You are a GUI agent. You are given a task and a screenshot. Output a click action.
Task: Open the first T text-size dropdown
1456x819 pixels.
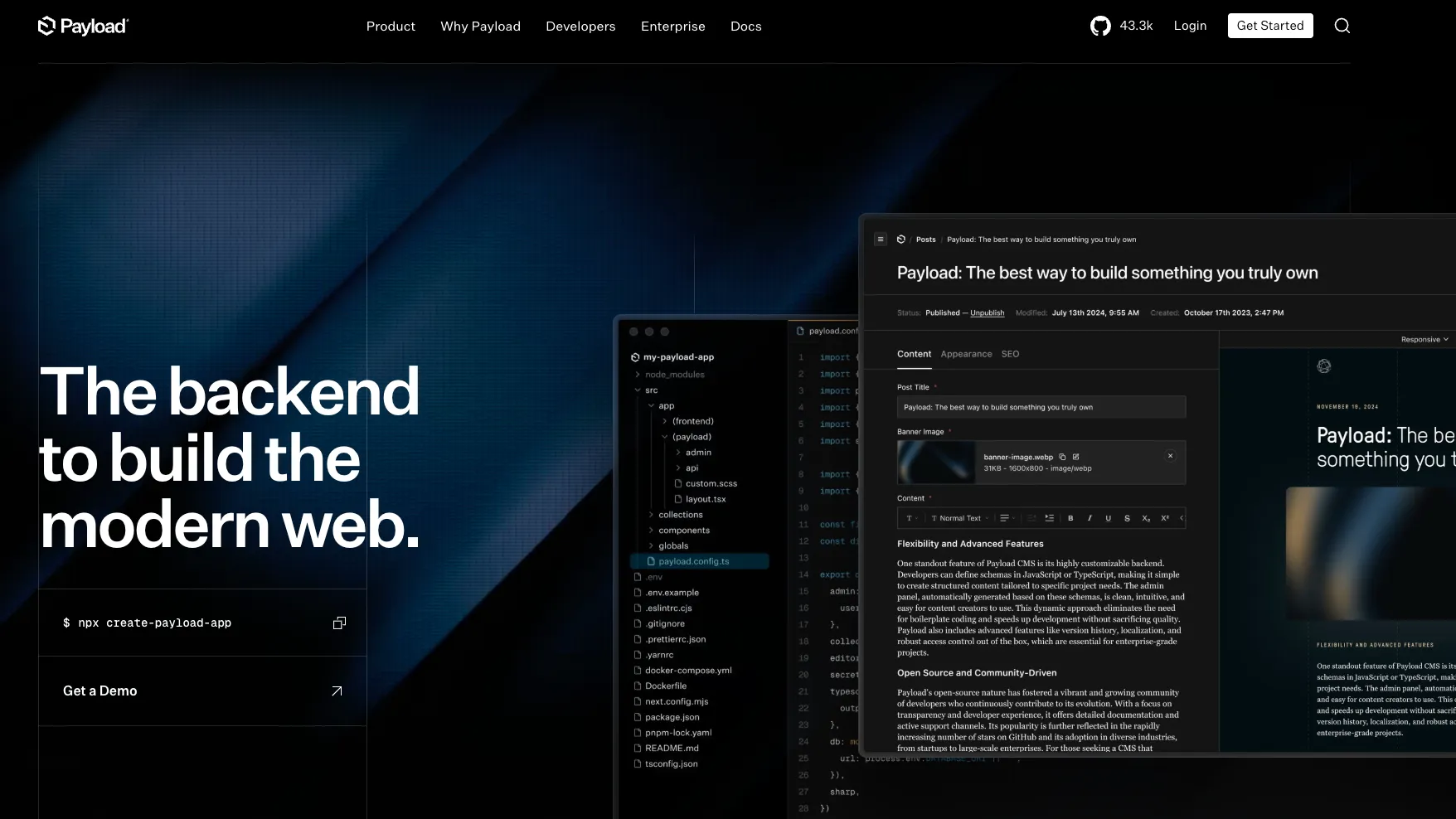point(912,518)
